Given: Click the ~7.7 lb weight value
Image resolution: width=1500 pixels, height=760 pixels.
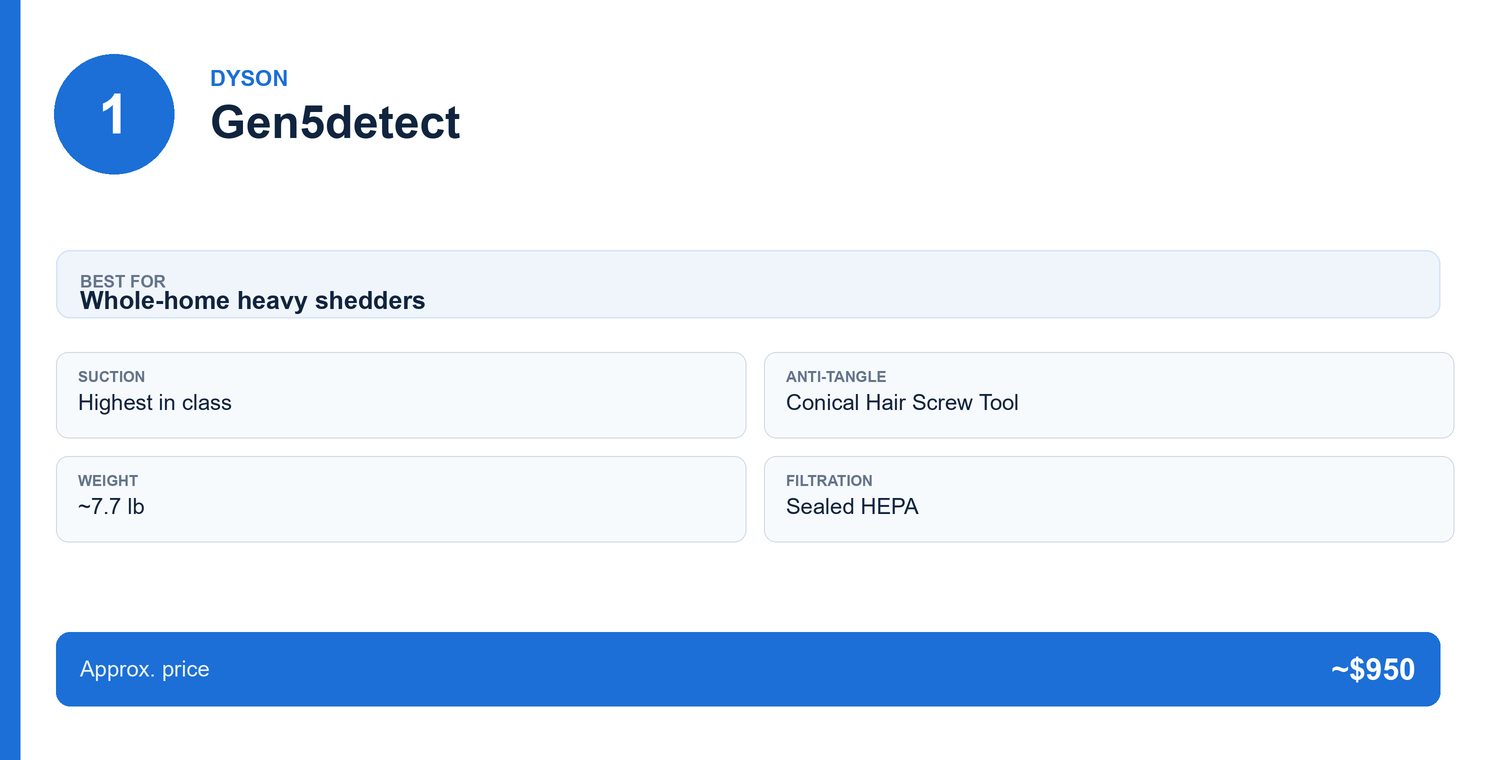Looking at the screenshot, I should click(x=111, y=507).
